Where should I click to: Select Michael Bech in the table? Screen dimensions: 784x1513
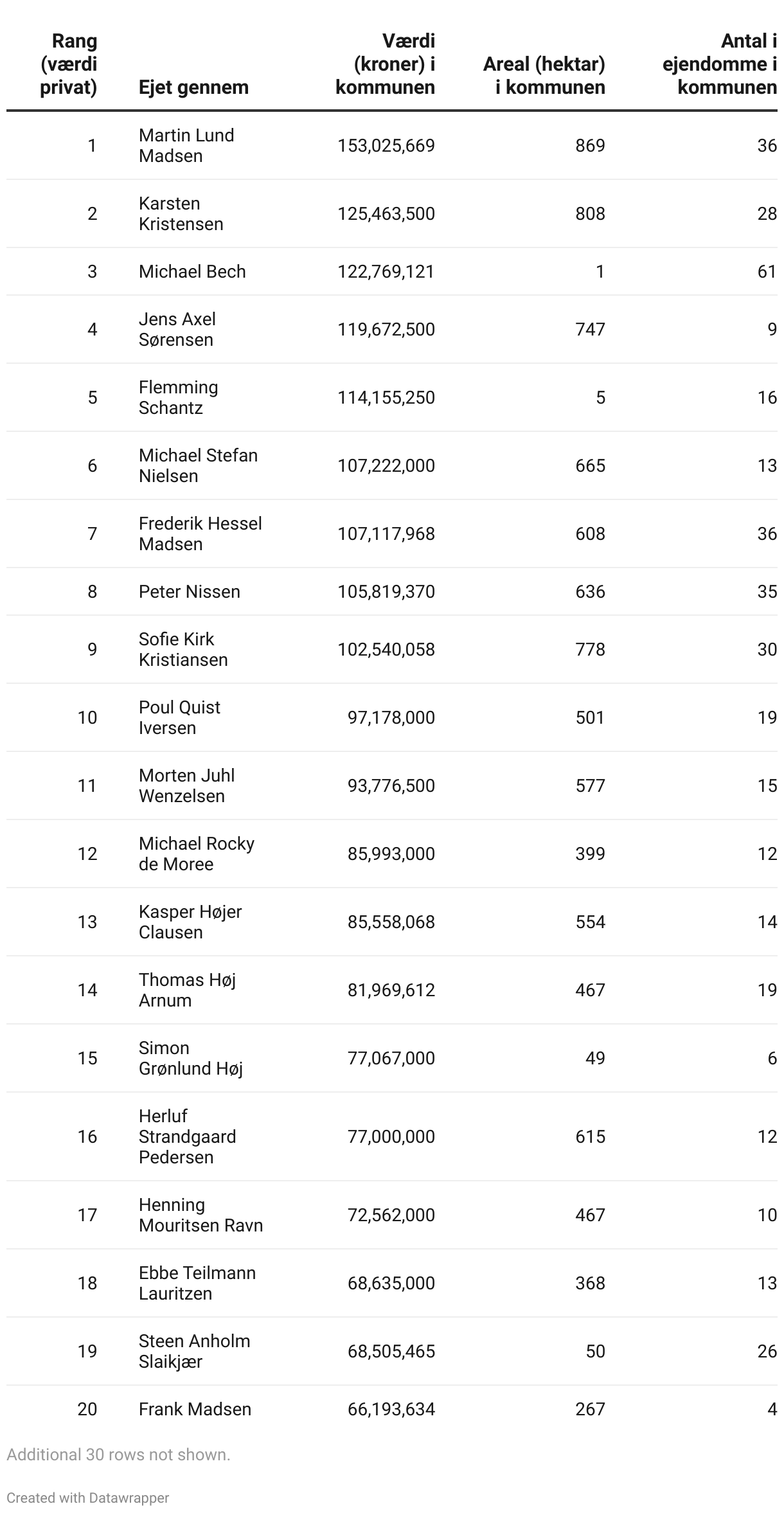[x=192, y=271]
